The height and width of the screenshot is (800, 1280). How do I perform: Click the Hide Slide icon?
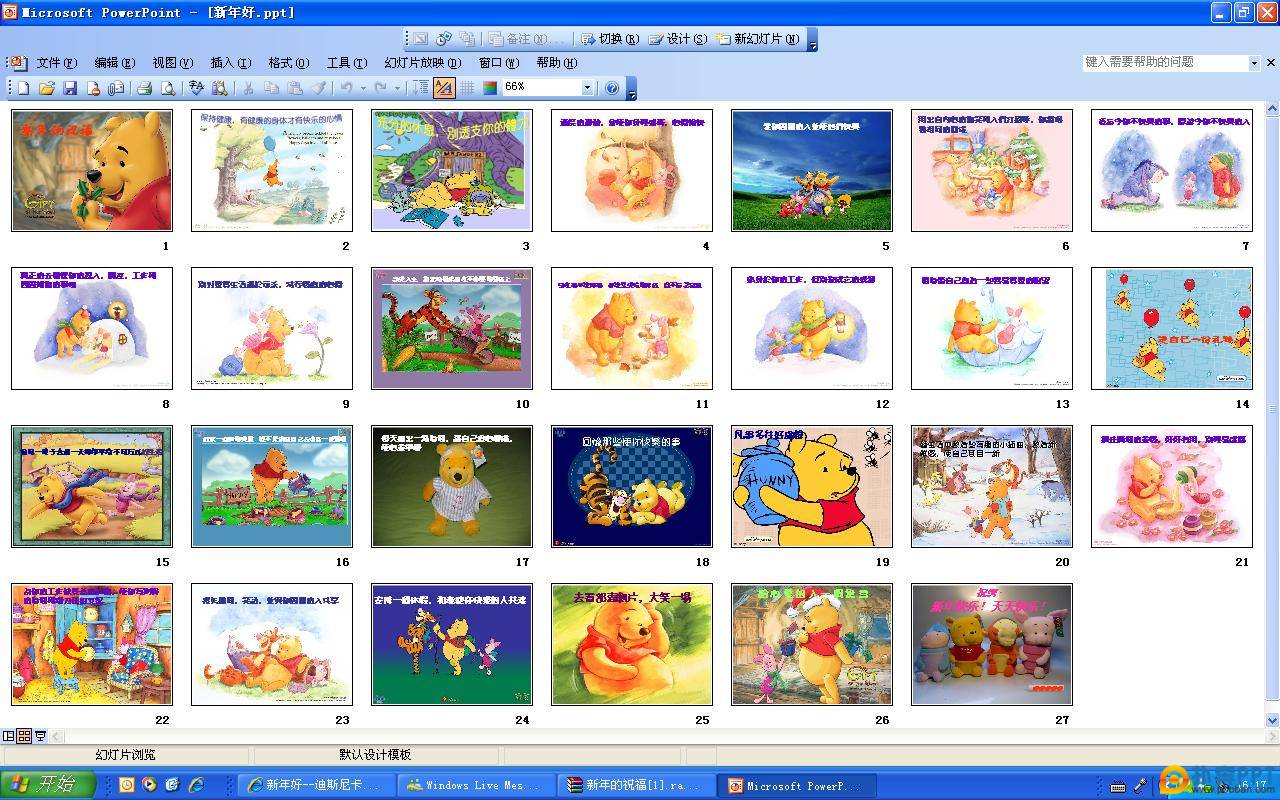point(420,39)
